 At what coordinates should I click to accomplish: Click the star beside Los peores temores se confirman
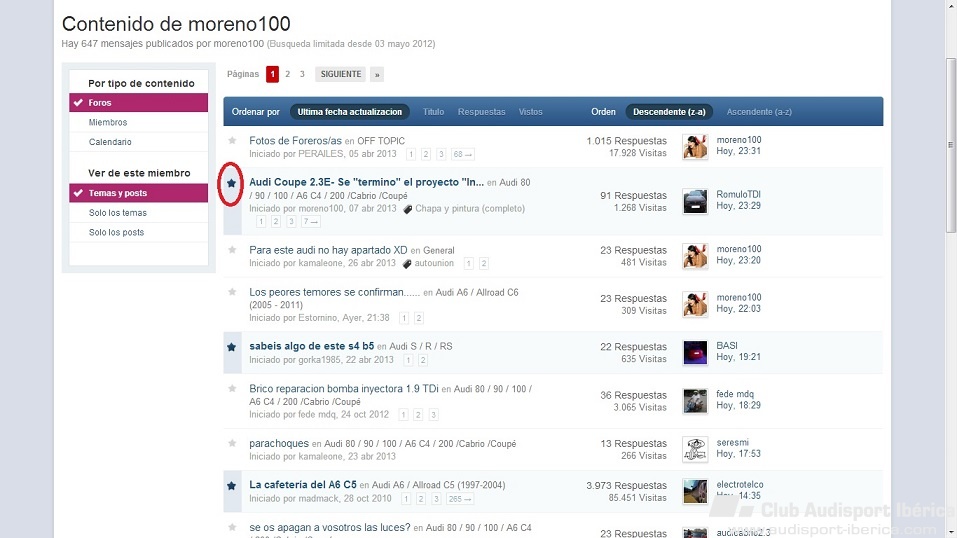(x=232, y=292)
